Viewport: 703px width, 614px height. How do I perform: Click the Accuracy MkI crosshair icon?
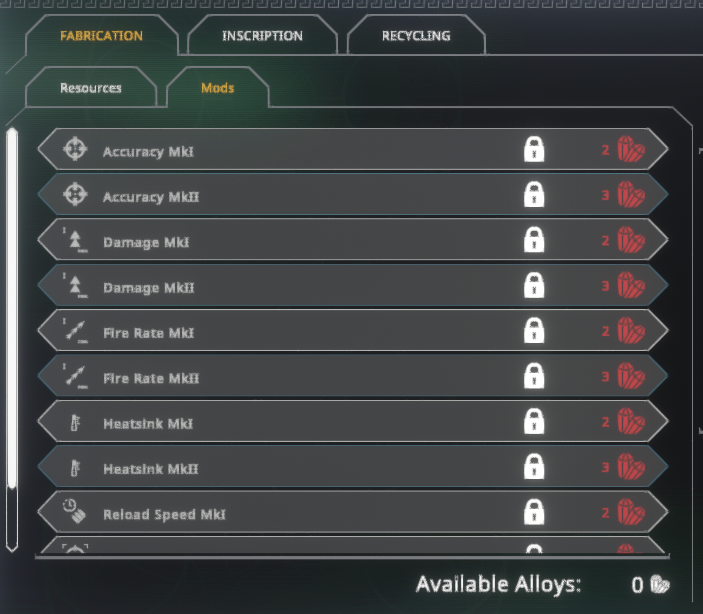(x=75, y=148)
